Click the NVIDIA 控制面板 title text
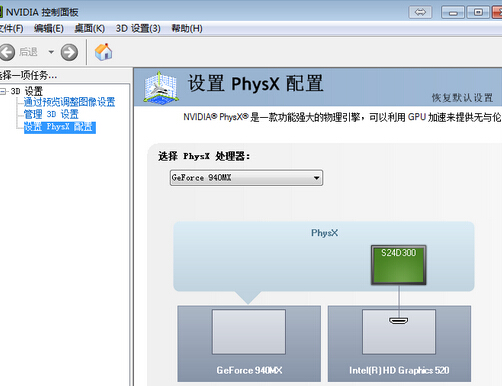Viewport: 502px width, 386px height. [x=42, y=12]
